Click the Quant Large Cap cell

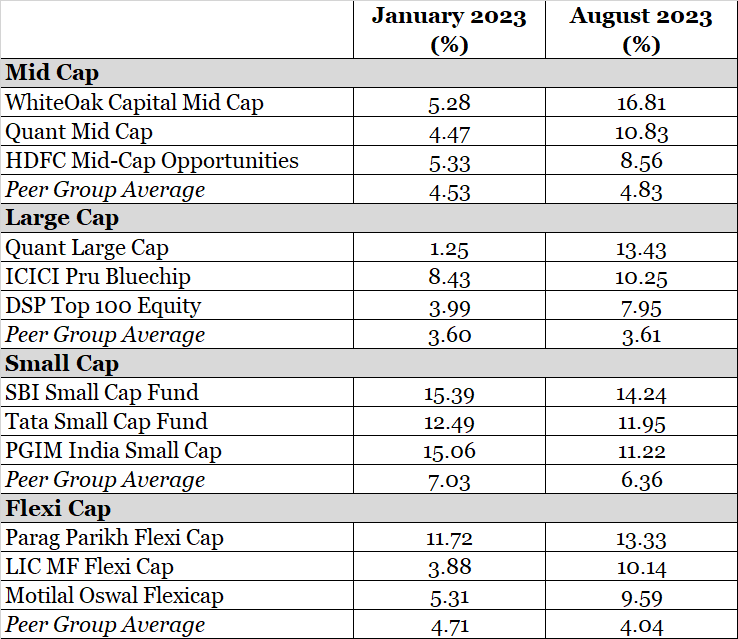tap(87, 247)
